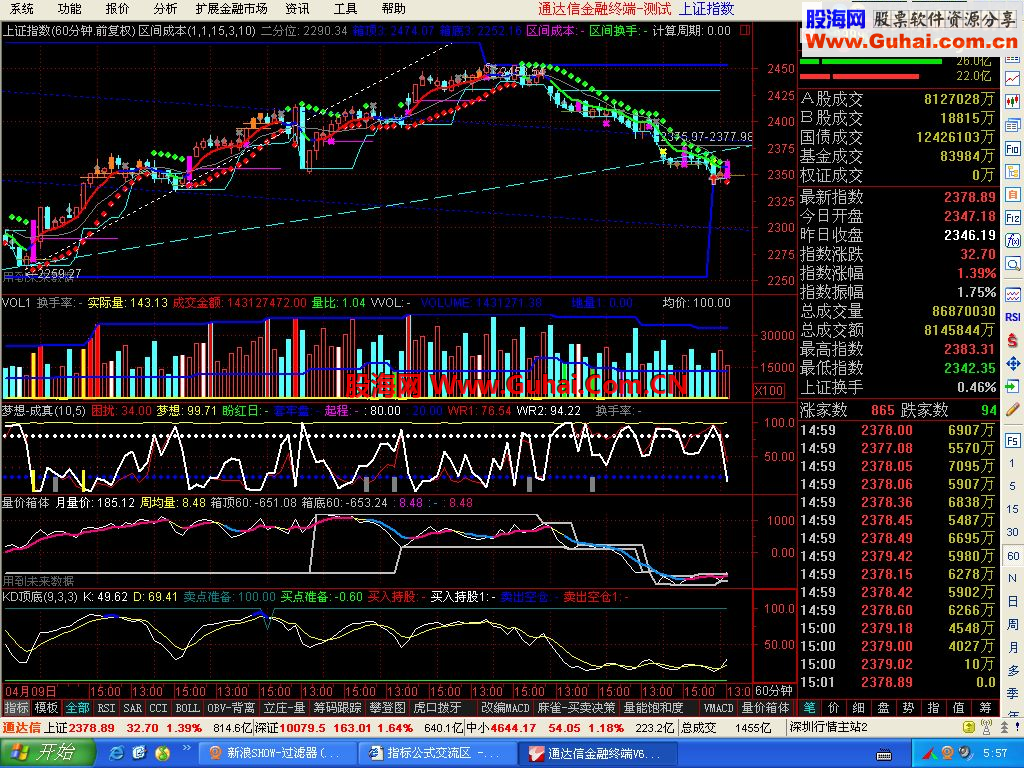
Task: Click the yellow status icon in status bar
Action: [969, 727]
